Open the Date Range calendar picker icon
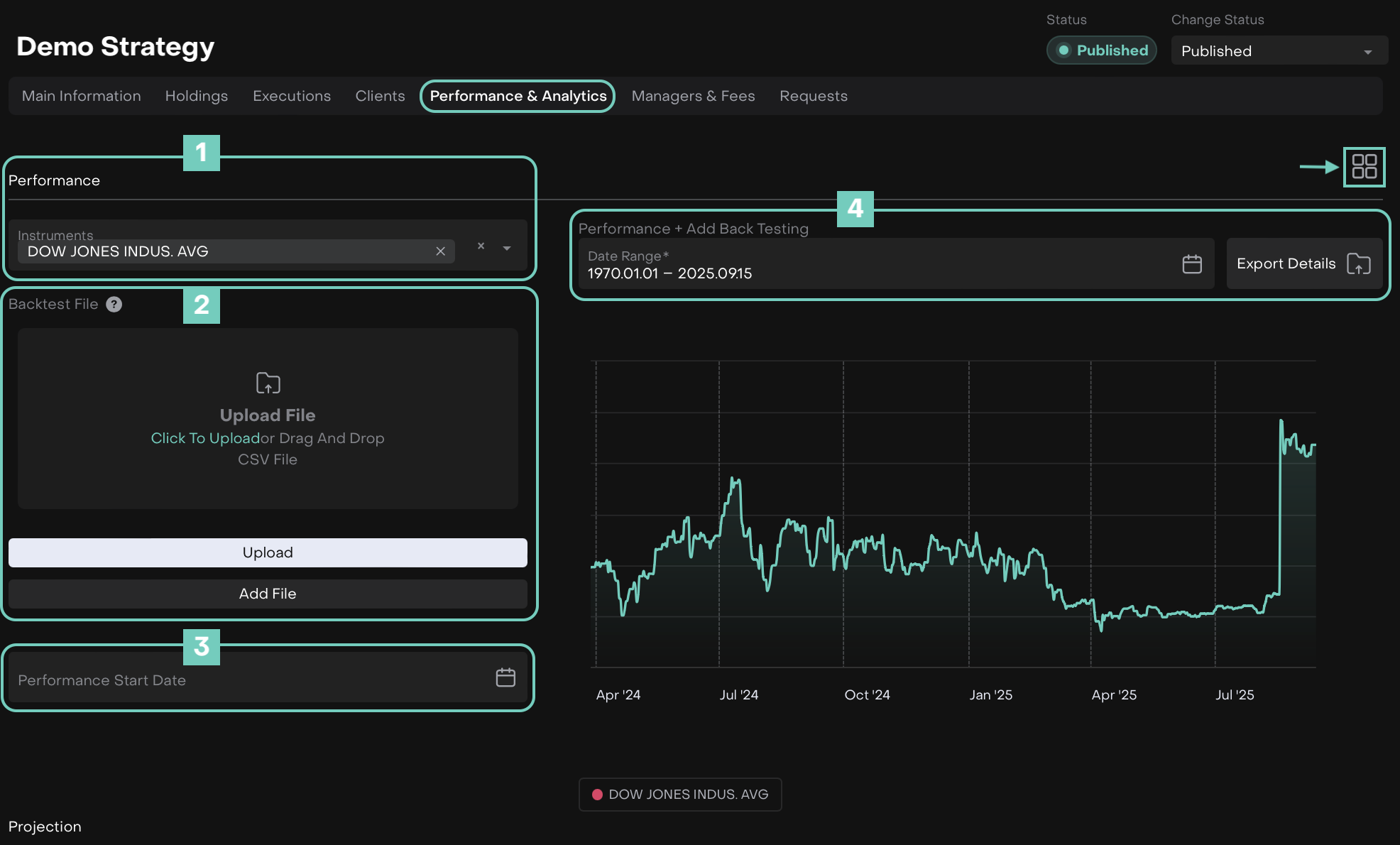The width and height of the screenshot is (1400, 845). 1192,264
